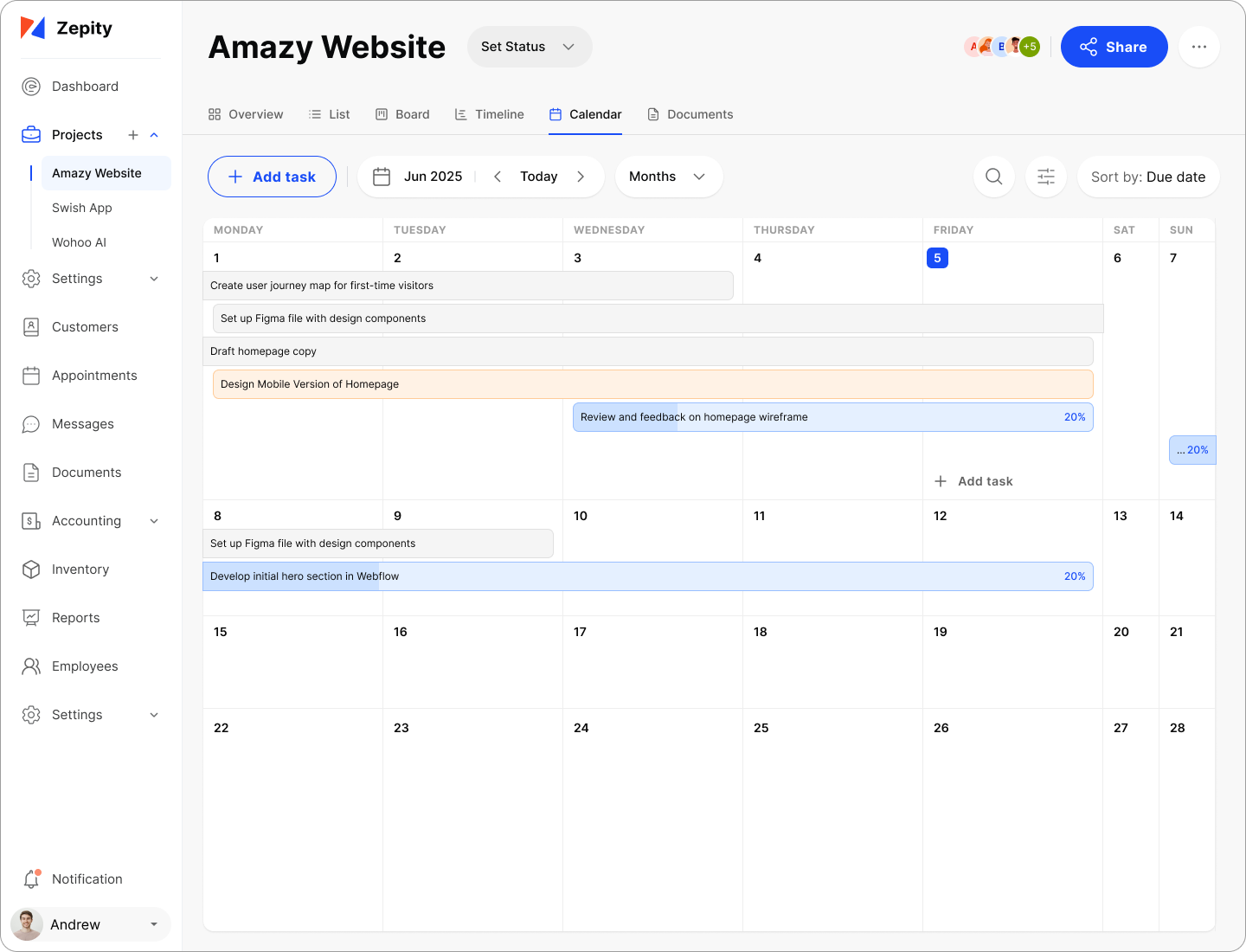Click the plus icon beside Projects

point(133,135)
